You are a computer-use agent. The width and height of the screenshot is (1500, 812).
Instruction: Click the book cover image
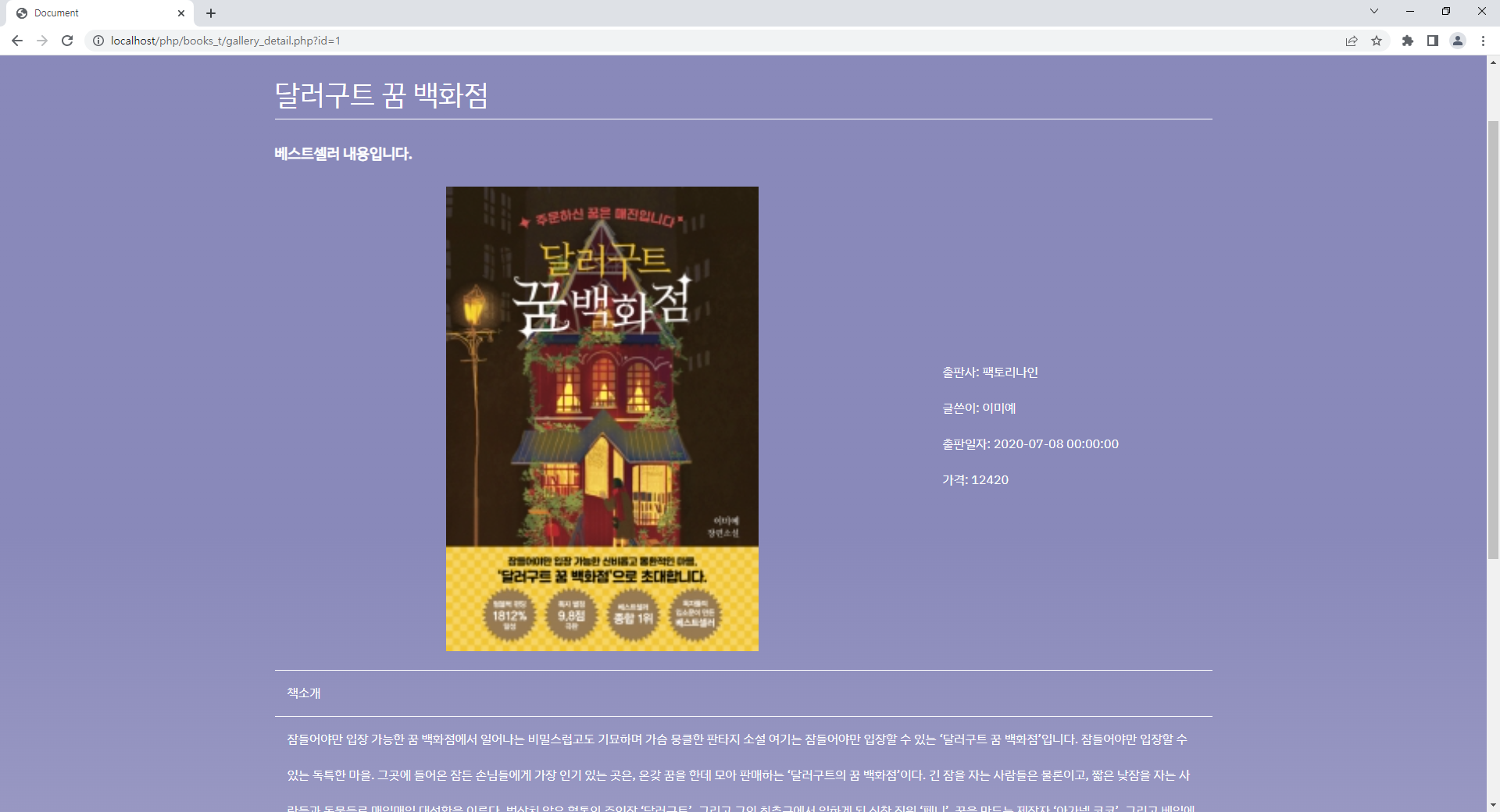coord(602,418)
